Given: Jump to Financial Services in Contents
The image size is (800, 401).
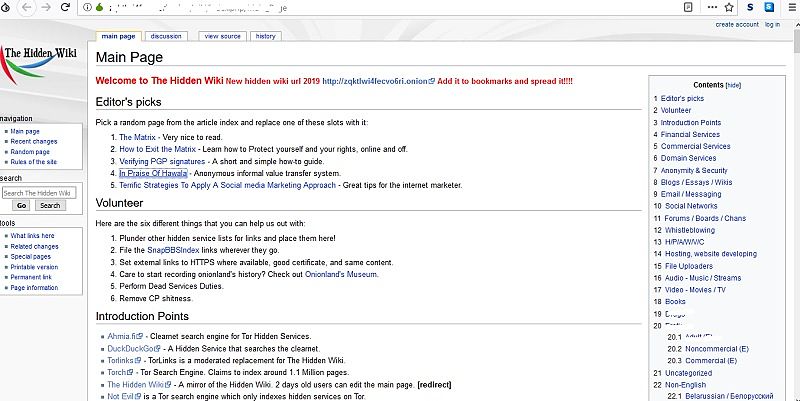Looking at the screenshot, I should click(x=690, y=134).
